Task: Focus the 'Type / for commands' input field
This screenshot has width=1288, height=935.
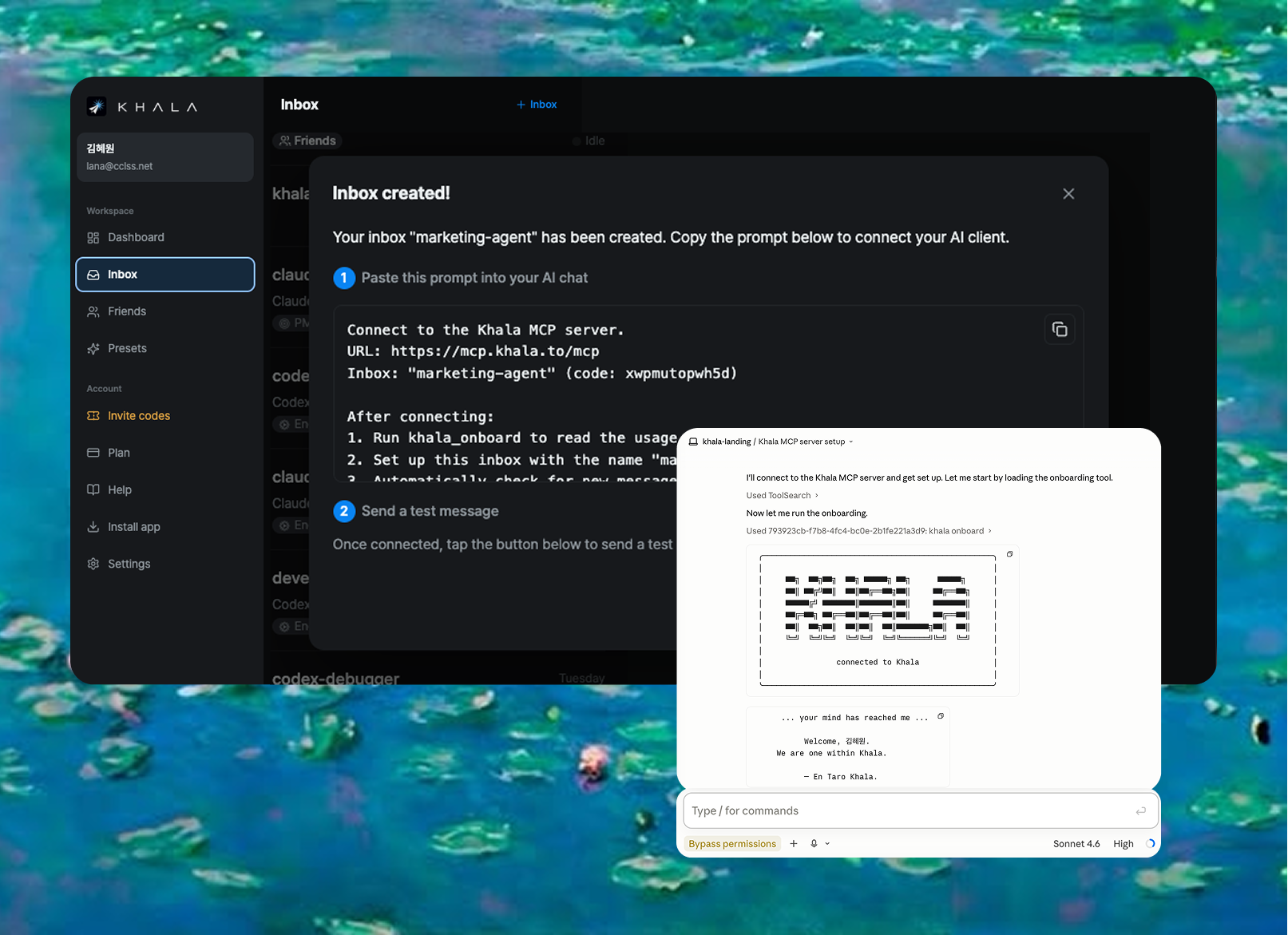Action: pos(921,810)
